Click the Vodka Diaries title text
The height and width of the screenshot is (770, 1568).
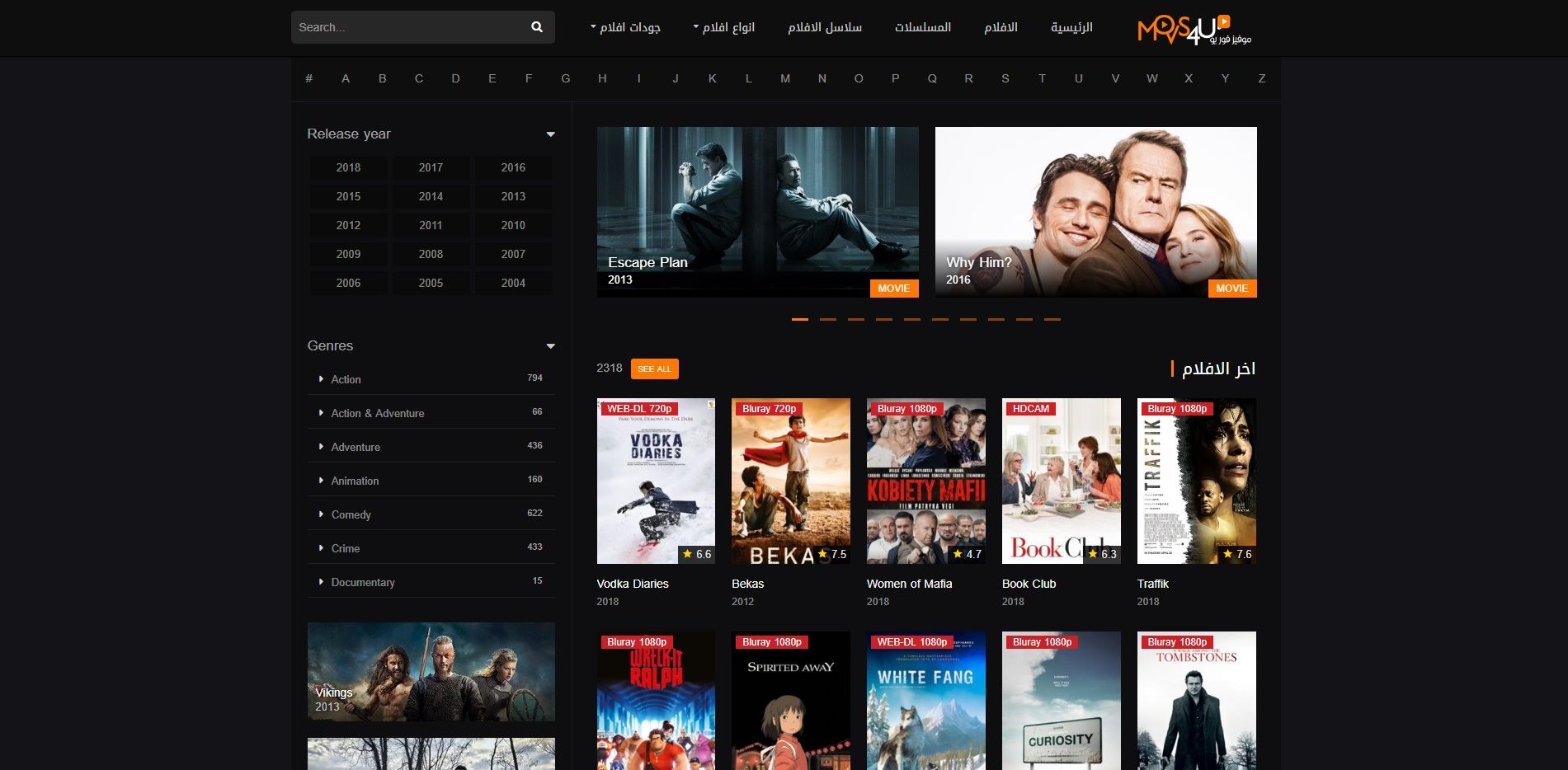633,584
